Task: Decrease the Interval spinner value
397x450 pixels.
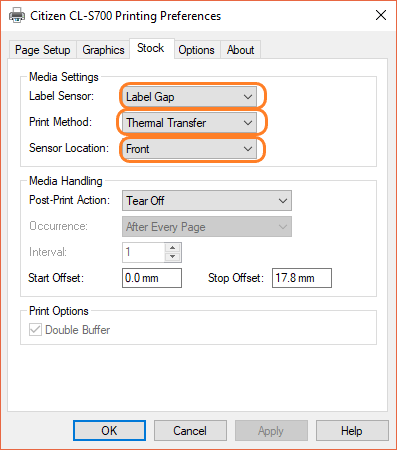Action: click(x=173, y=257)
